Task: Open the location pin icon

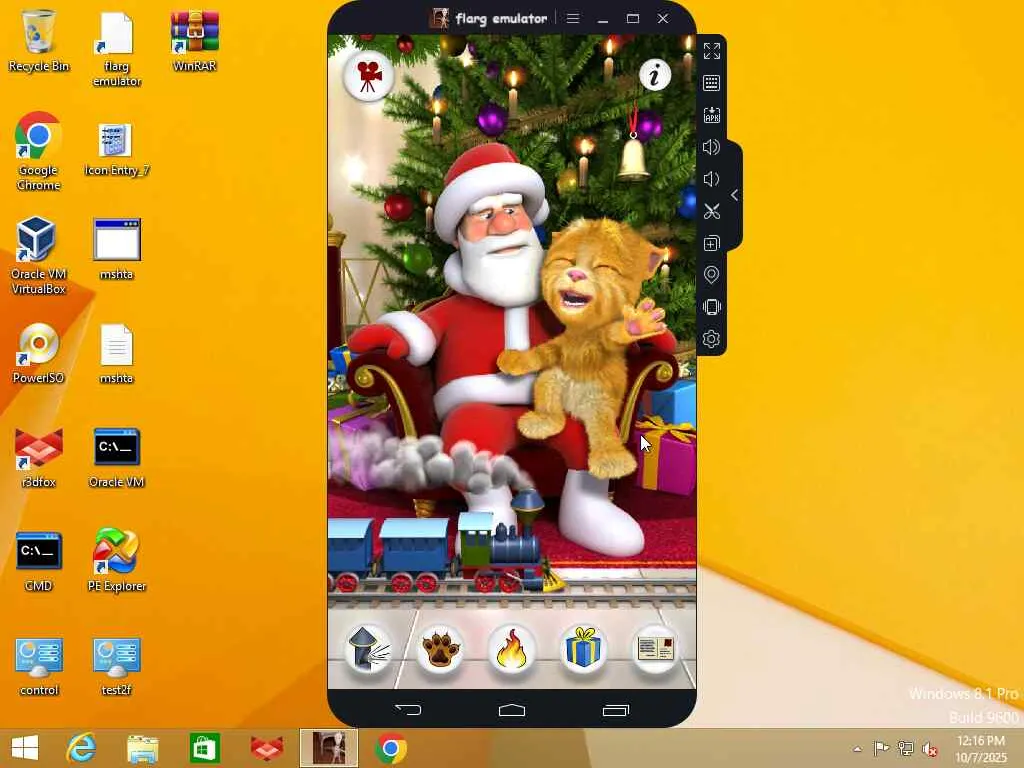Action: click(x=711, y=275)
